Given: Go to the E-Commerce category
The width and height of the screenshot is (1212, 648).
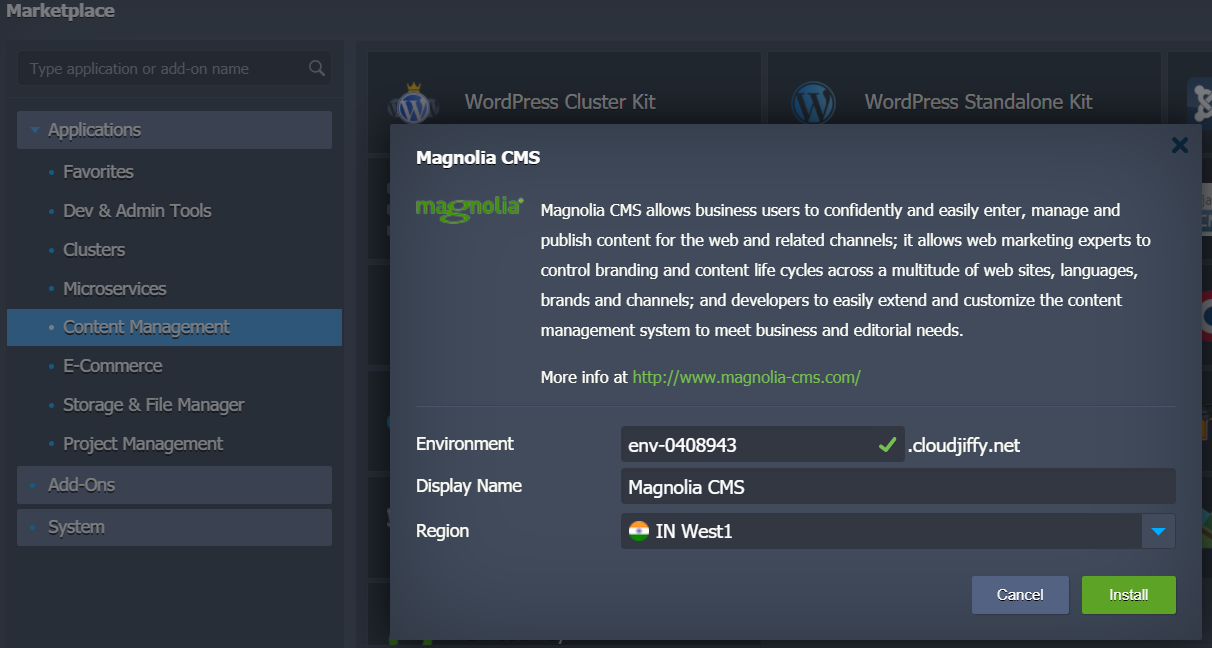Looking at the screenshot, I should click(x=112, y=366).
